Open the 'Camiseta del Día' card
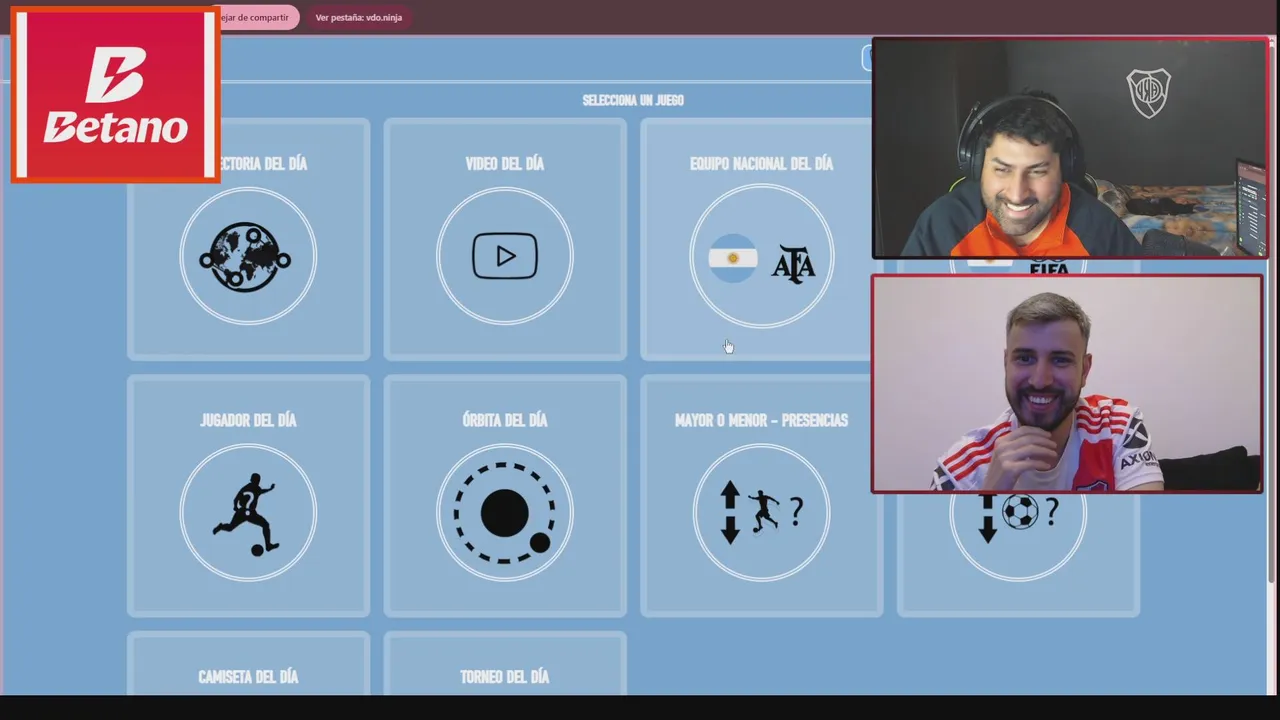This screenshot has width=1280, height=720. tap(248, 663)
